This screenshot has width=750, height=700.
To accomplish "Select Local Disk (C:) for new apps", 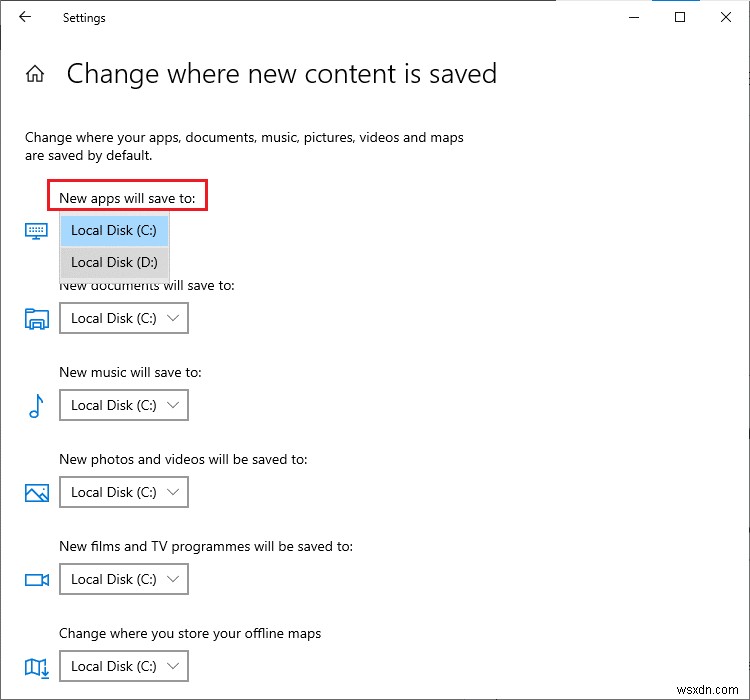I will click(x=115, y=230).
